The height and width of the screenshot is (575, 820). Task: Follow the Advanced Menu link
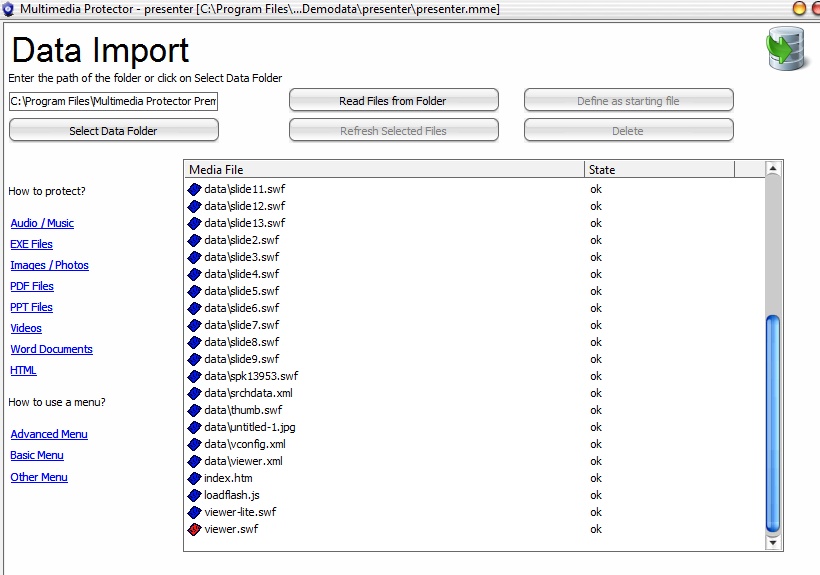[x=49, y=434]
